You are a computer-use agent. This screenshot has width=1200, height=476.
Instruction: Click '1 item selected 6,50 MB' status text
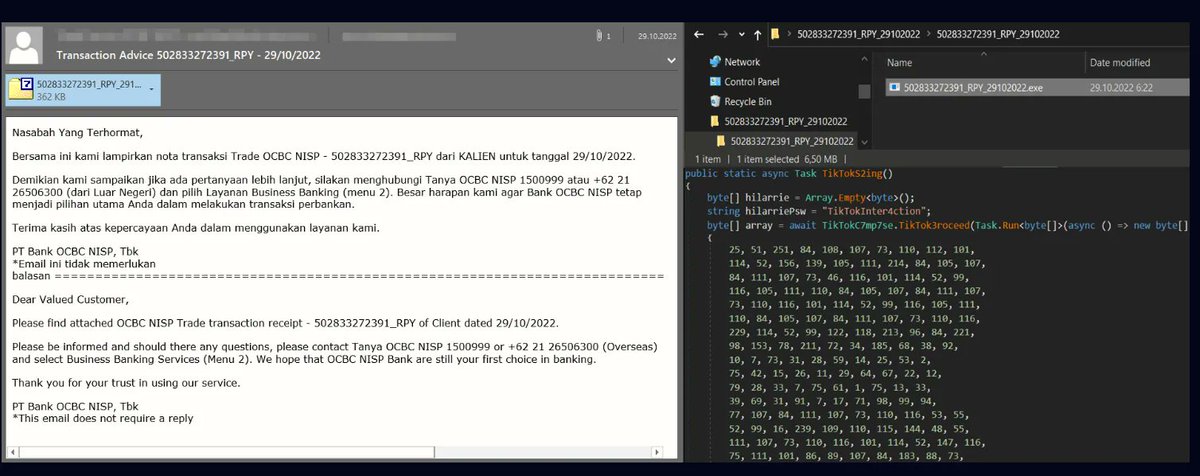pos(789,159)
